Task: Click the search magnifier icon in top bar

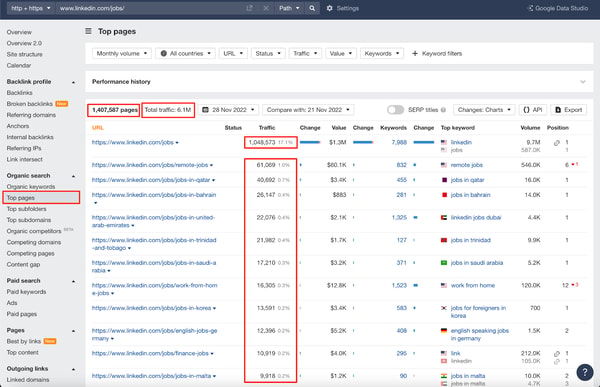Action: pos(312,8)
